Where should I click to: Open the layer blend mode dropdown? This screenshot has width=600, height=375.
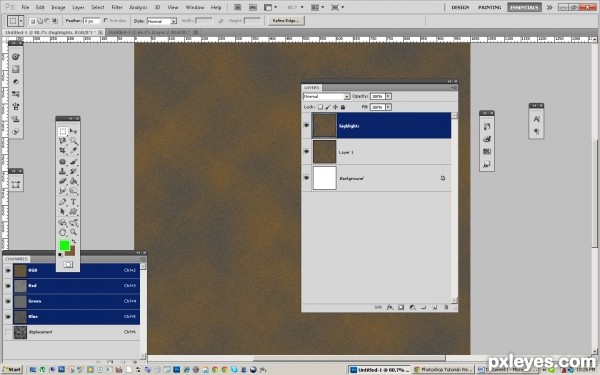tap(326, 96)
